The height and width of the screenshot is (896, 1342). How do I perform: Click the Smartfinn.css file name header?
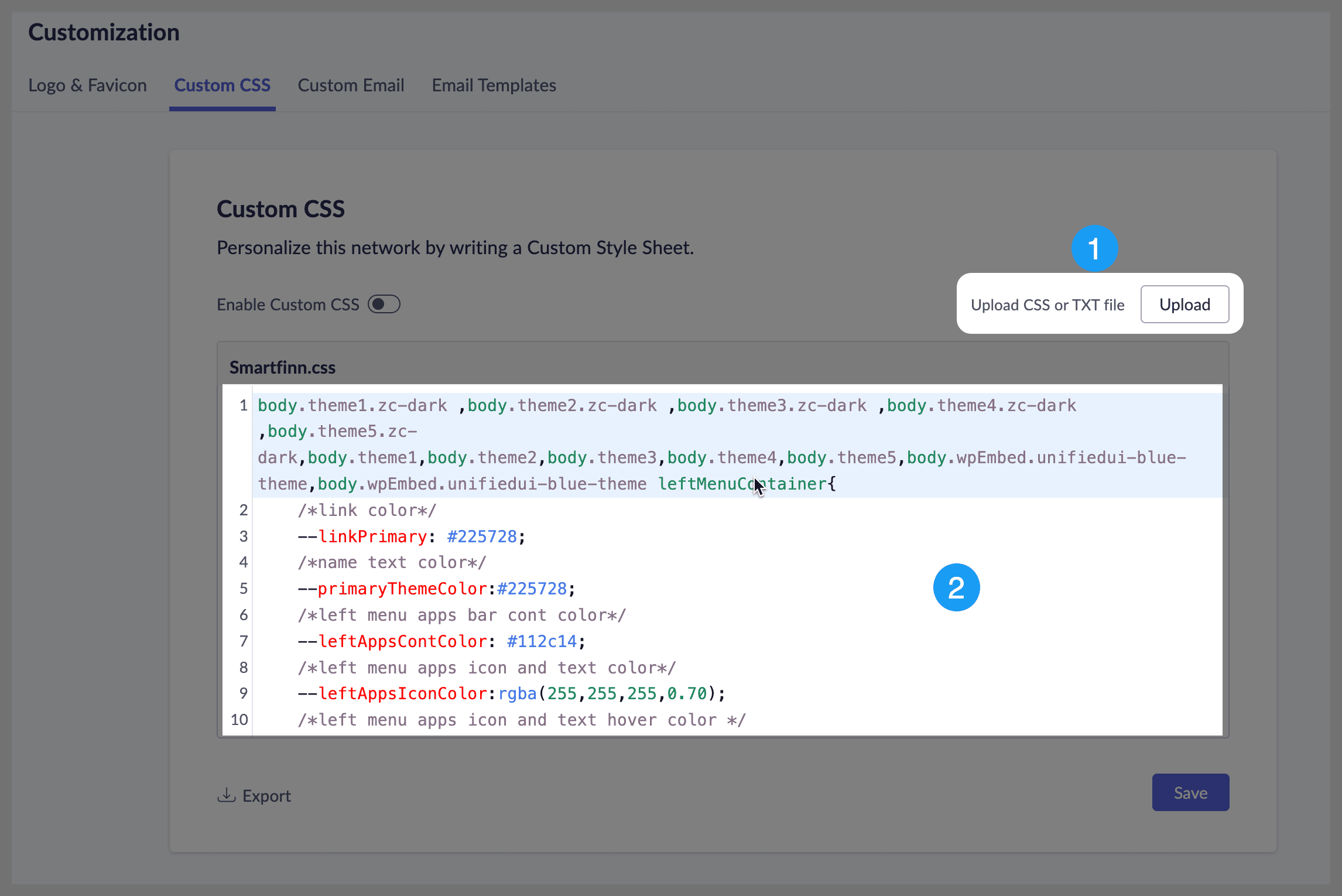(x=282, y=368)
